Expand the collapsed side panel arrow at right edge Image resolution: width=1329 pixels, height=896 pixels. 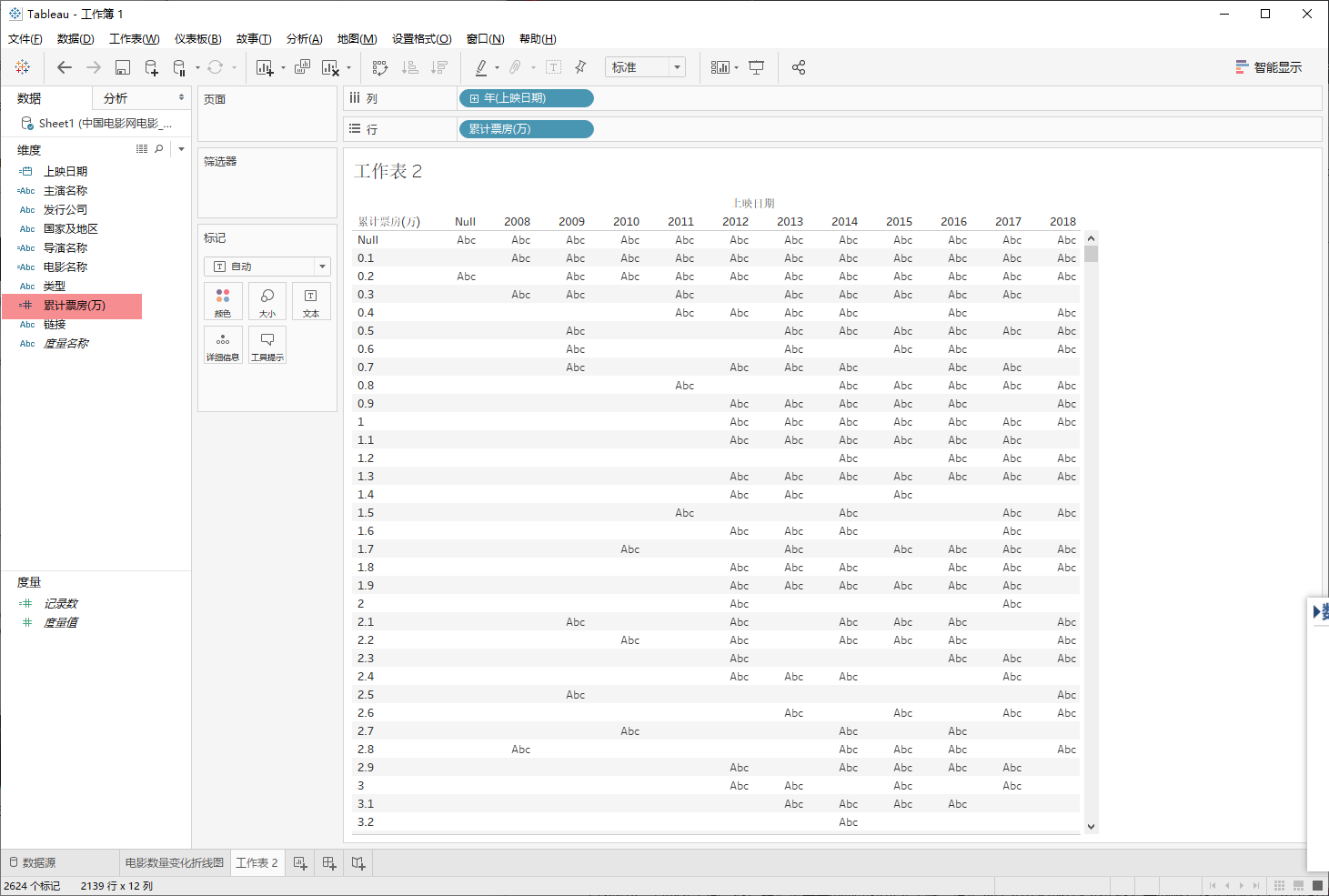pos(1318,612)
